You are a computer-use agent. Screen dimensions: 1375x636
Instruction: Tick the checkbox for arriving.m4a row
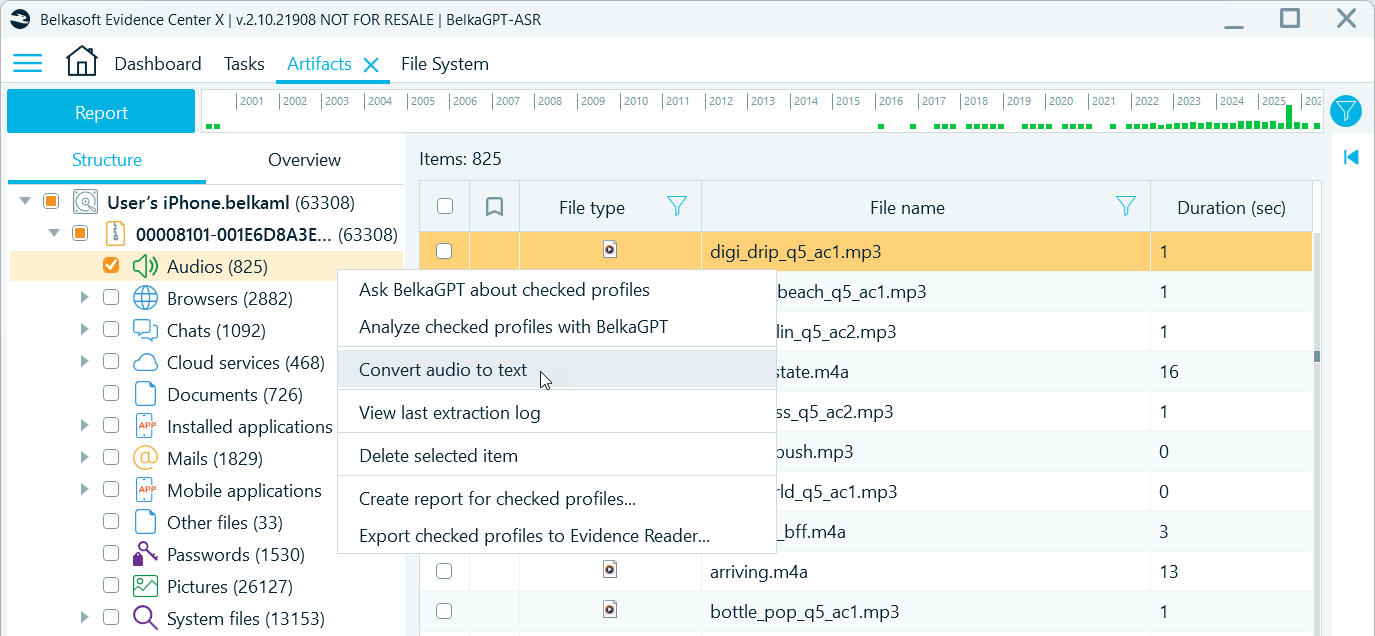(444, 572)
